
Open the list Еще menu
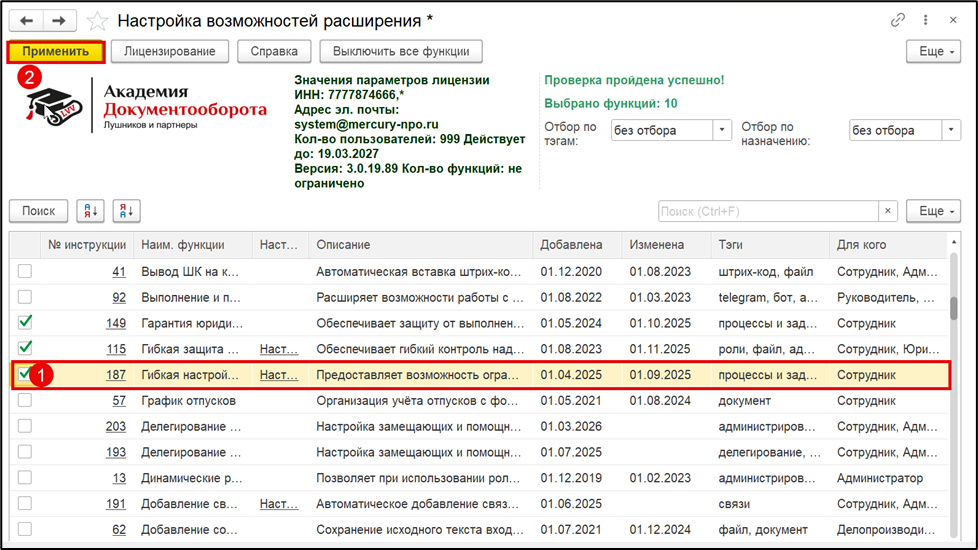[933, 211]
